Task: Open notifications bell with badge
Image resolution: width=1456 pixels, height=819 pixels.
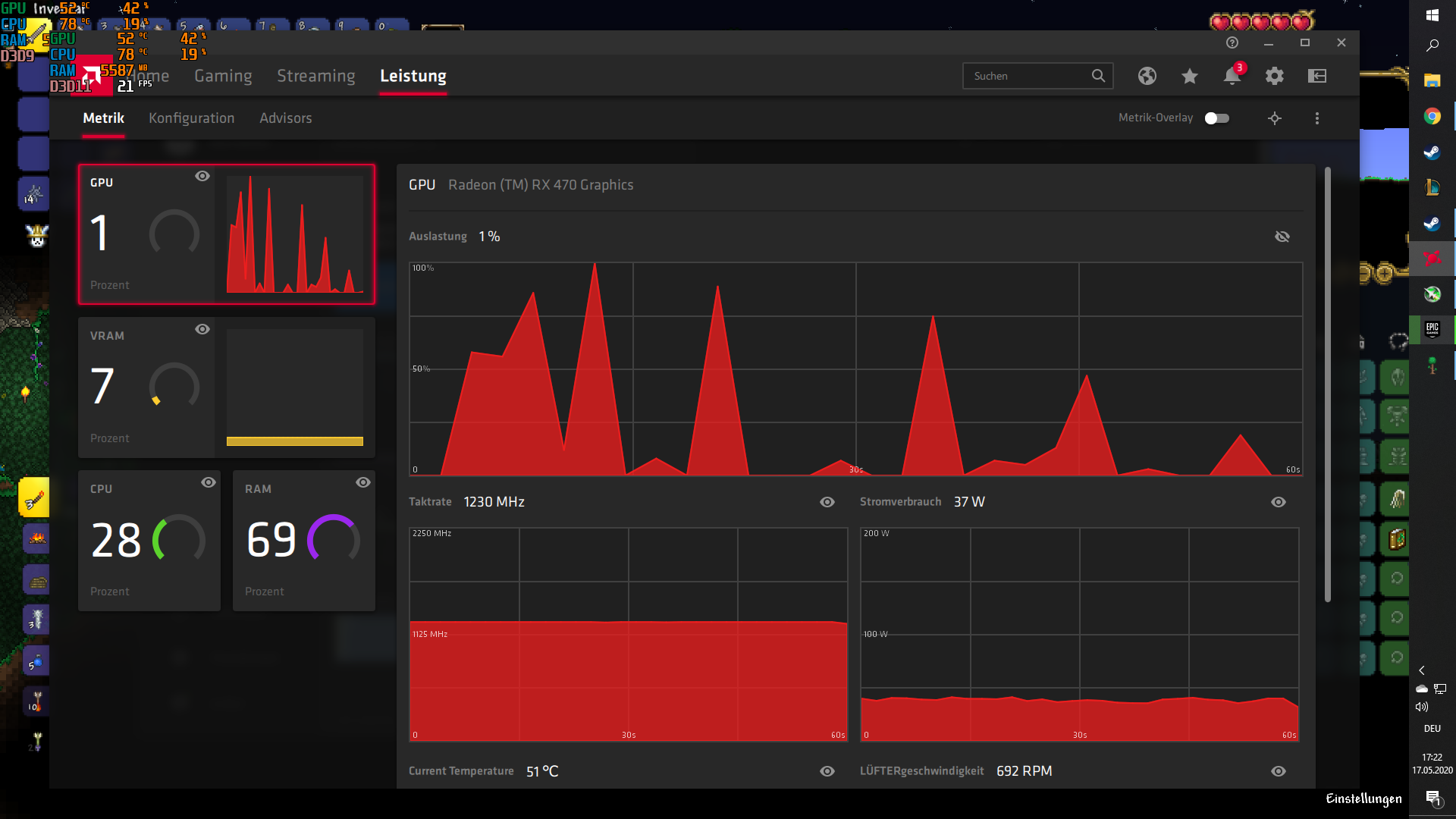Action: click(x=1232, y=76)
